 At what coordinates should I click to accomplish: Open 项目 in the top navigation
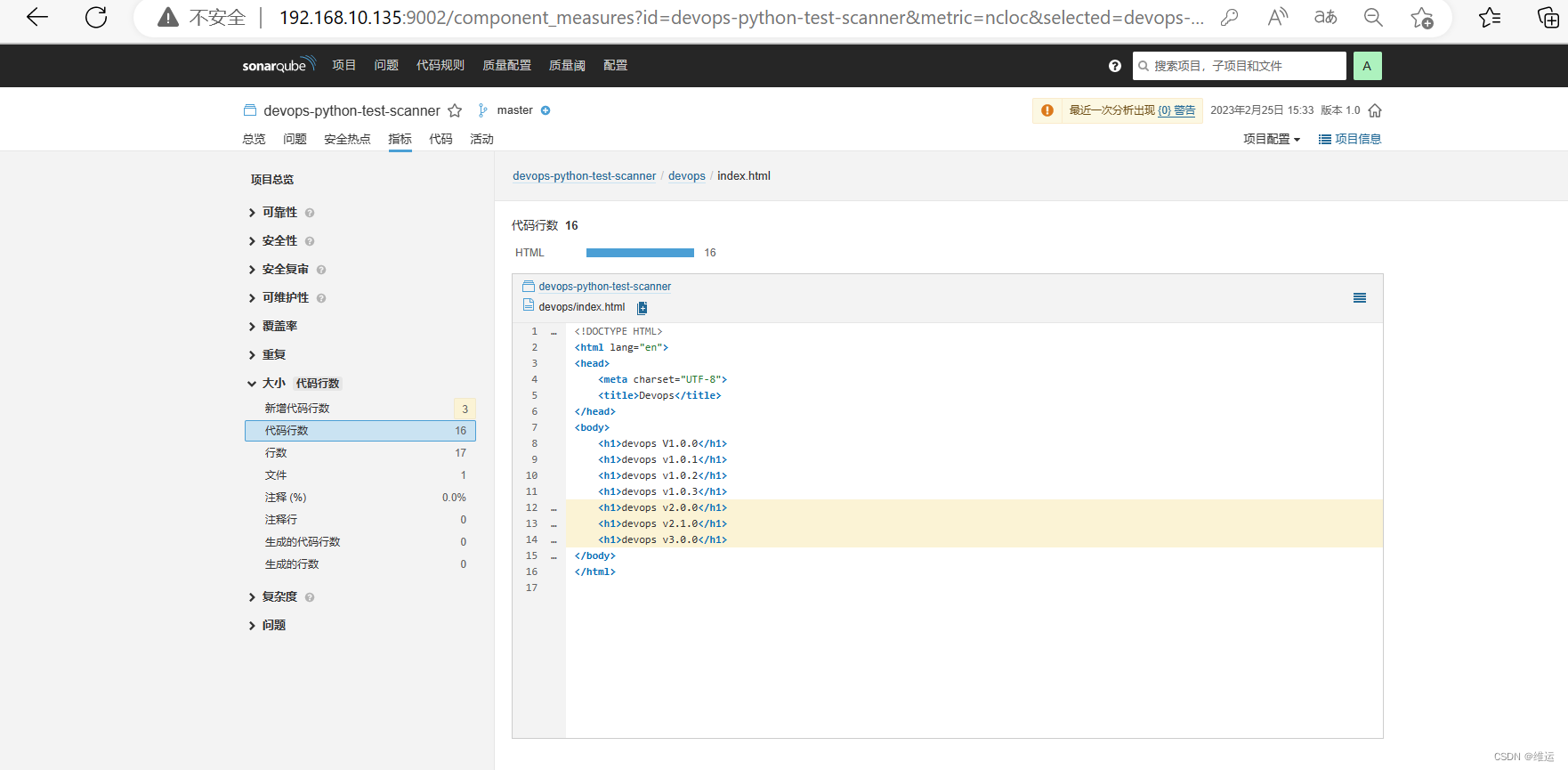click(x=344, y=65)
